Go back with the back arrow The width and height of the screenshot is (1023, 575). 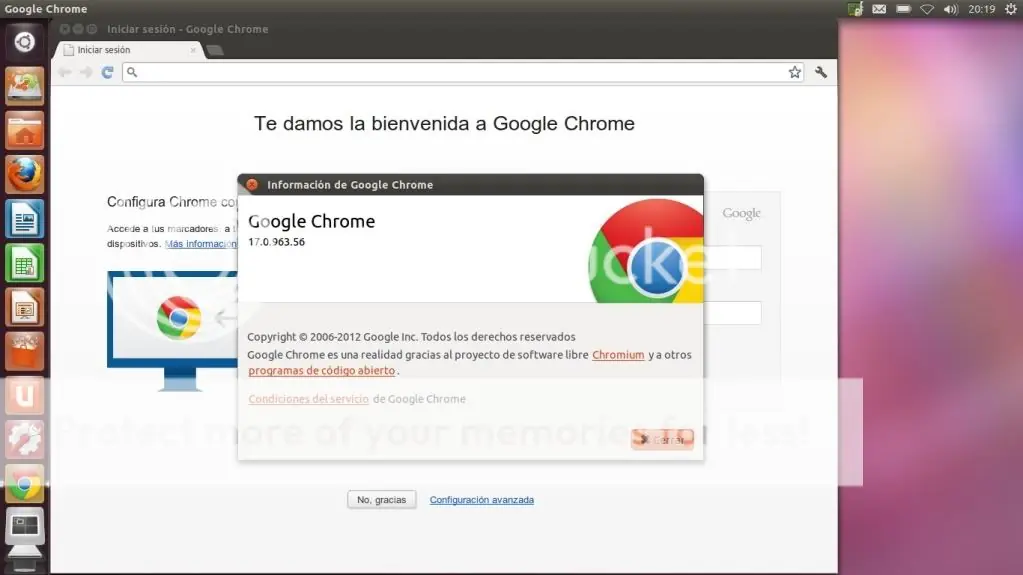(65, 72)
